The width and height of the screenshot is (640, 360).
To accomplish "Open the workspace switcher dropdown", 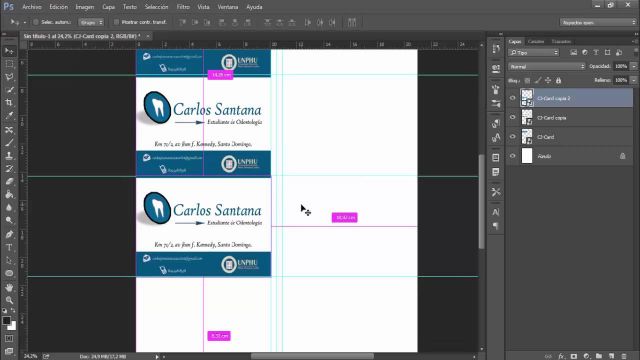I will 598,22.
